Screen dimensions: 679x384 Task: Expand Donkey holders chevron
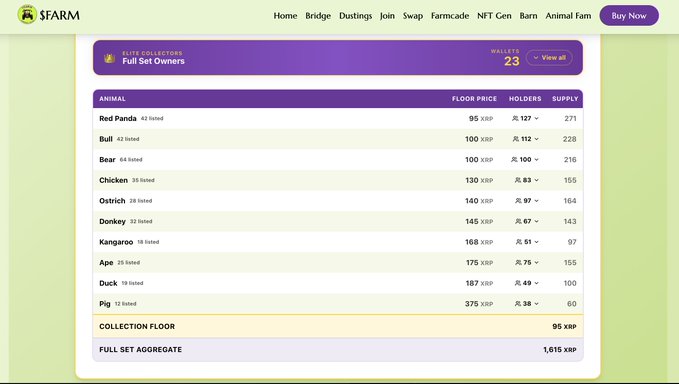537,221
